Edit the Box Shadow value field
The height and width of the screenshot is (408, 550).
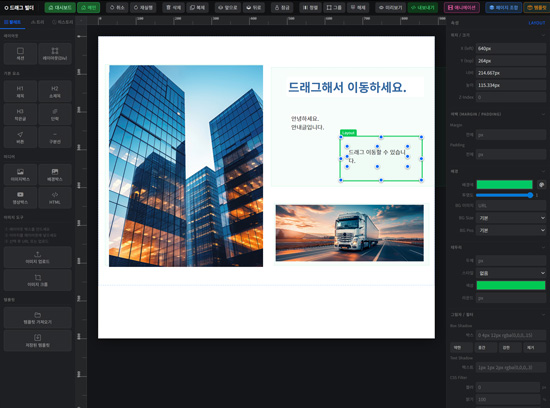click(511, 335)
